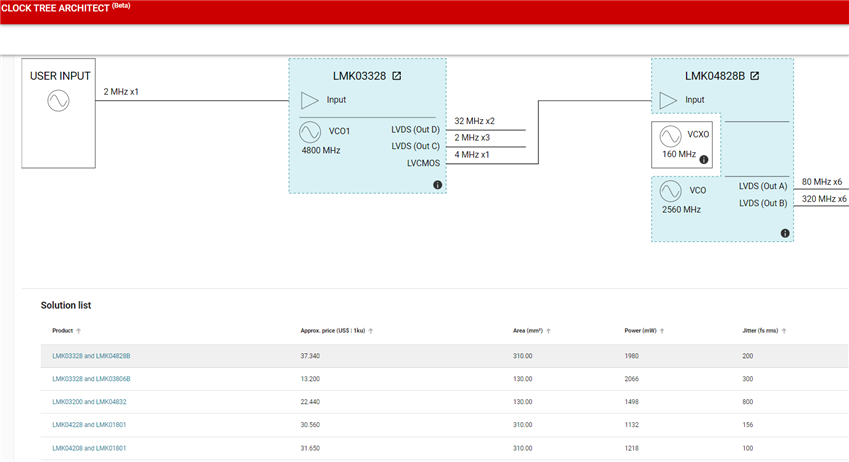849x462 pixels.
Task: Open LMK04828B external link icon
Action: (755, 76)
